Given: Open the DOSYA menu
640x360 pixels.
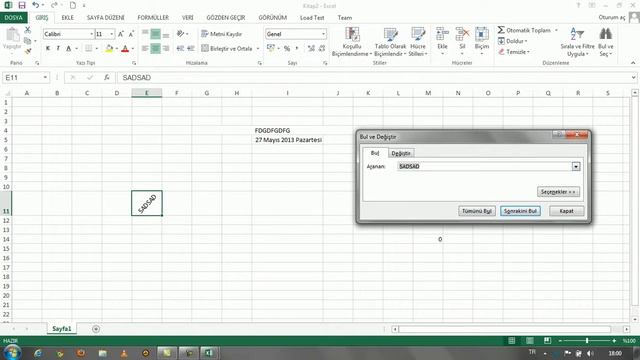Looking at the screenshot, I should [13, 18].
